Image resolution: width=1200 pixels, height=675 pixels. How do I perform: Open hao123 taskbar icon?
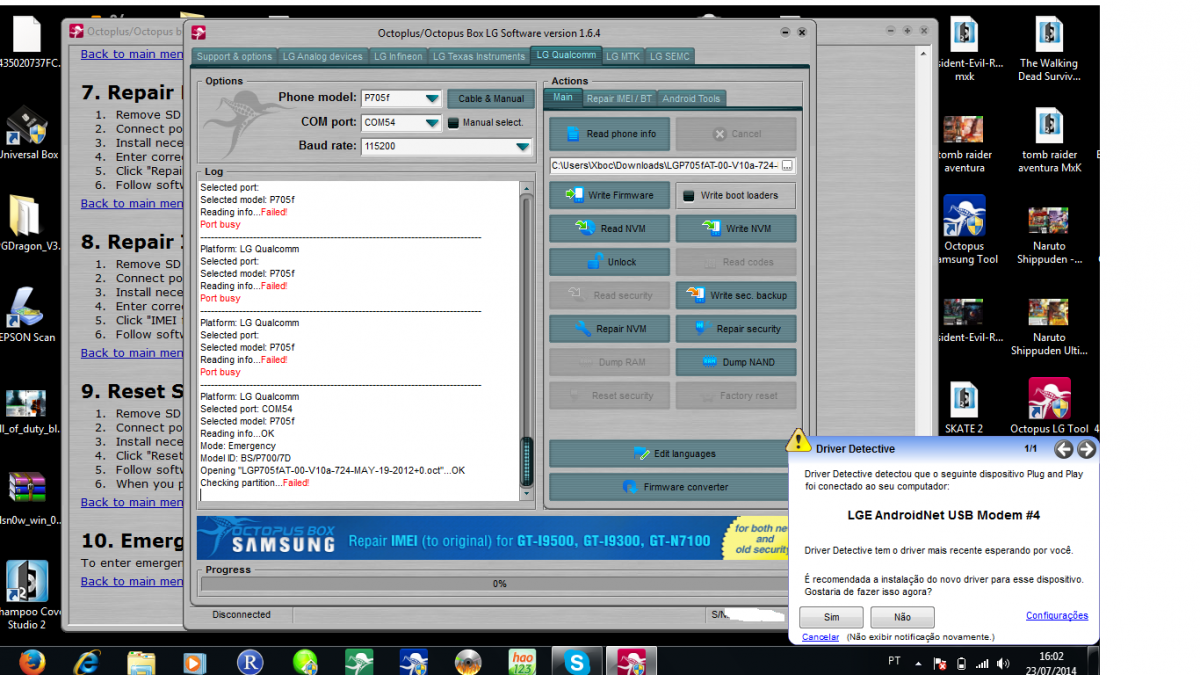[x=521, y=661]
